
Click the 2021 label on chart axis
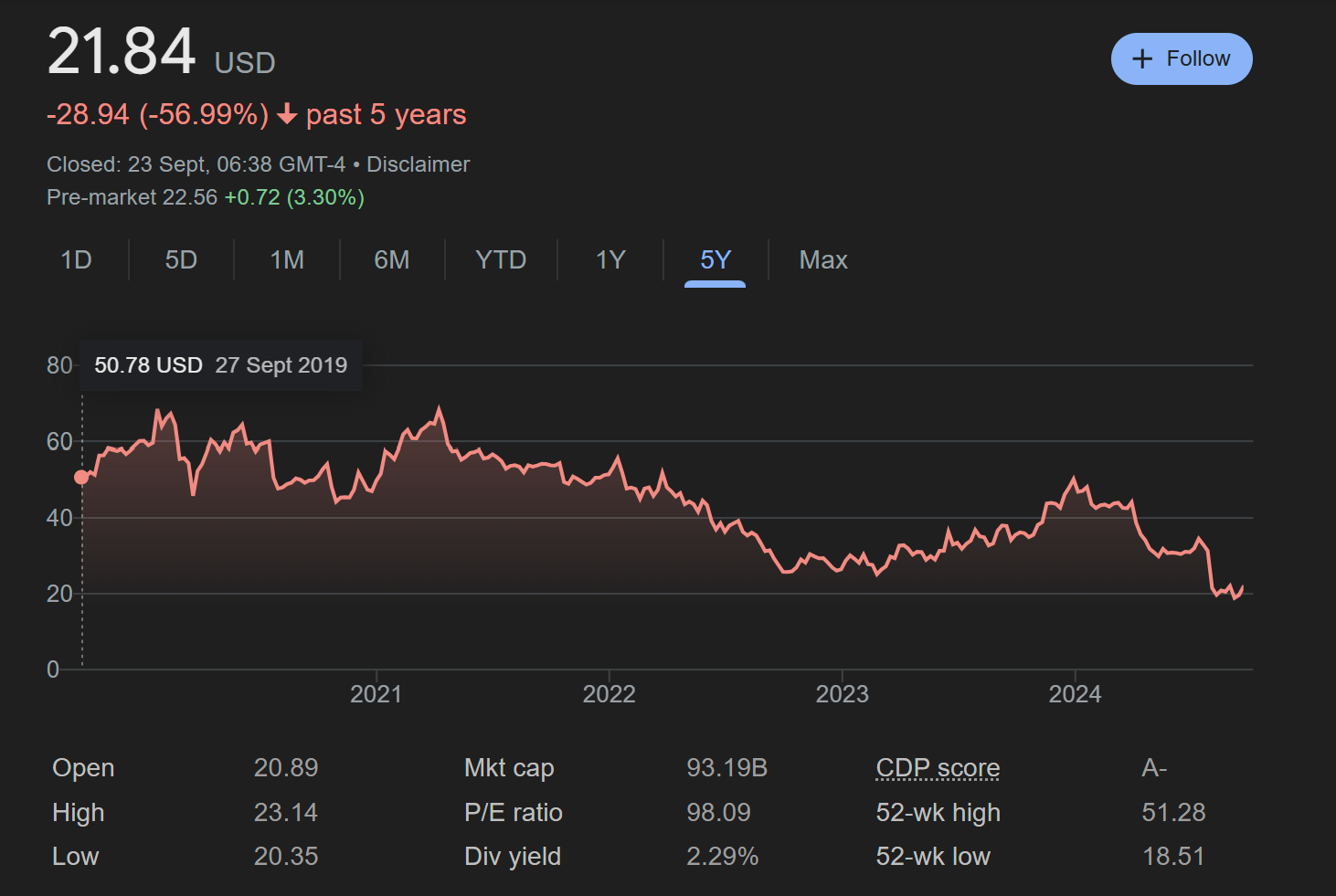click(x=376, y=694)
